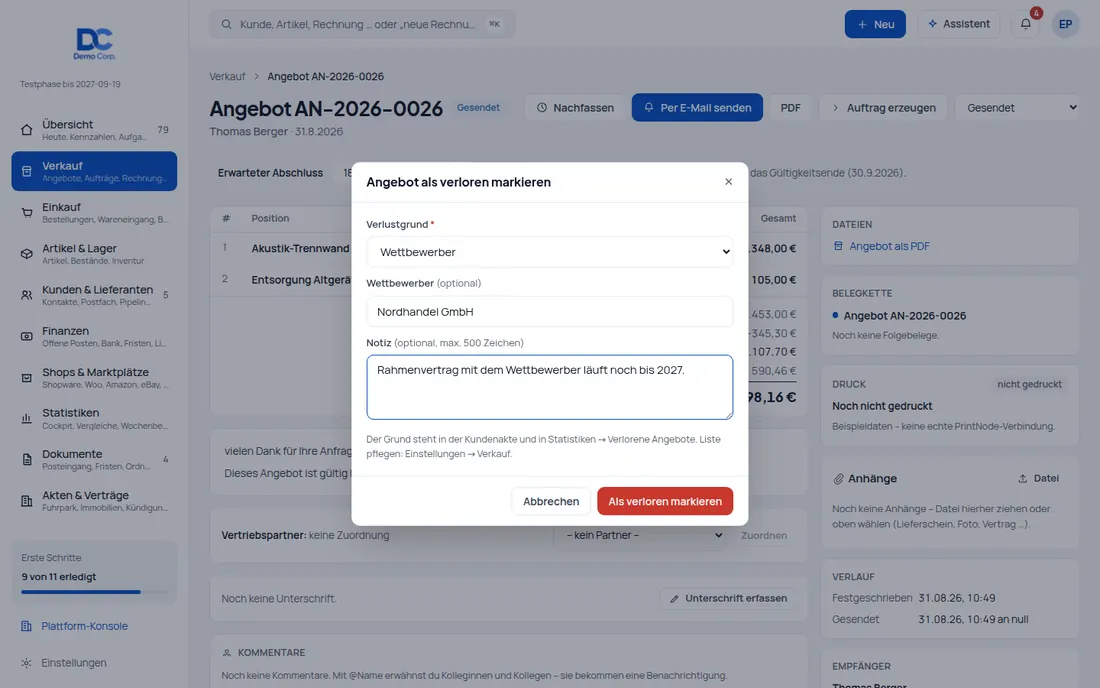This screenshot has width=1100, height=688.
Task: Click the Einstellungen gear icon
Action: point(26,663)
